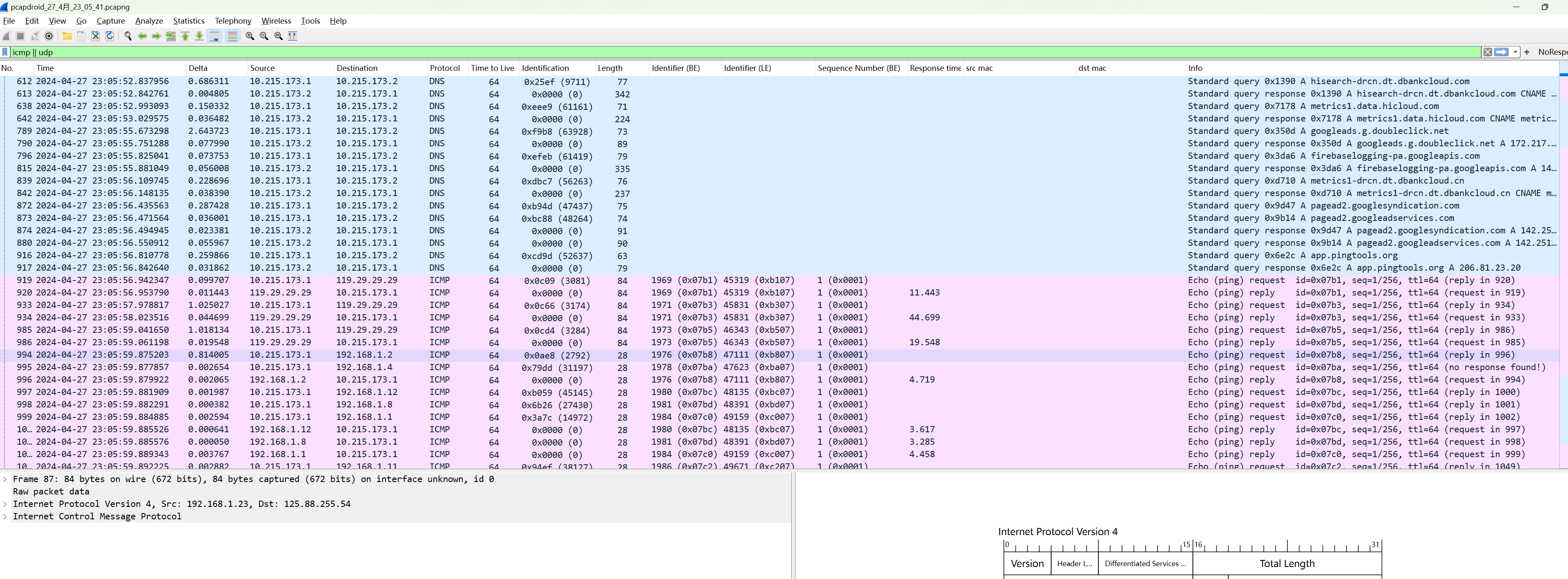The image size is (1568, 579).
Task: Click the icmp || udp filter field
Action: [x=730, y=52]
